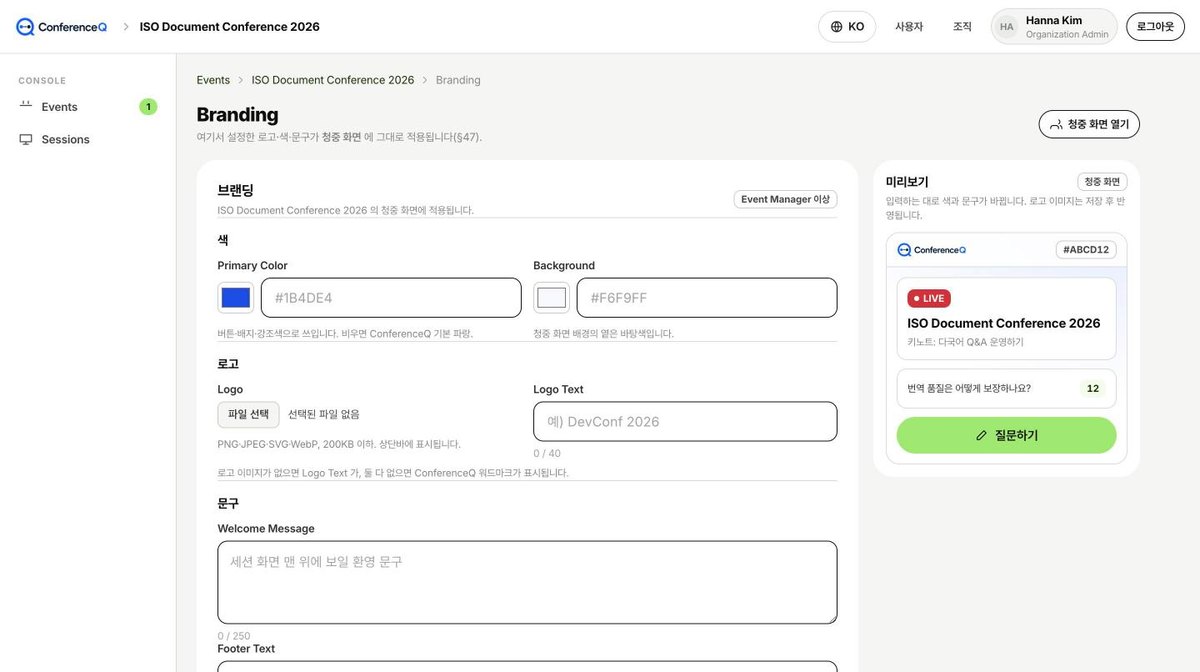Click the preview title ISO Document Conference 2026
The width and height of the screenshot is (1200, 672).
[x=1004, y=323]
